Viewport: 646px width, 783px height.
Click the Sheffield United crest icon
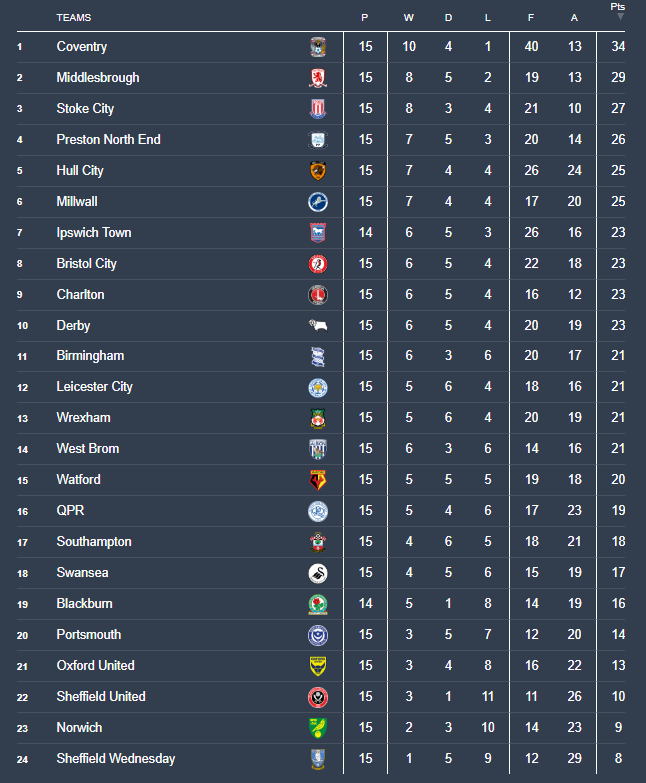pos(318,697)
